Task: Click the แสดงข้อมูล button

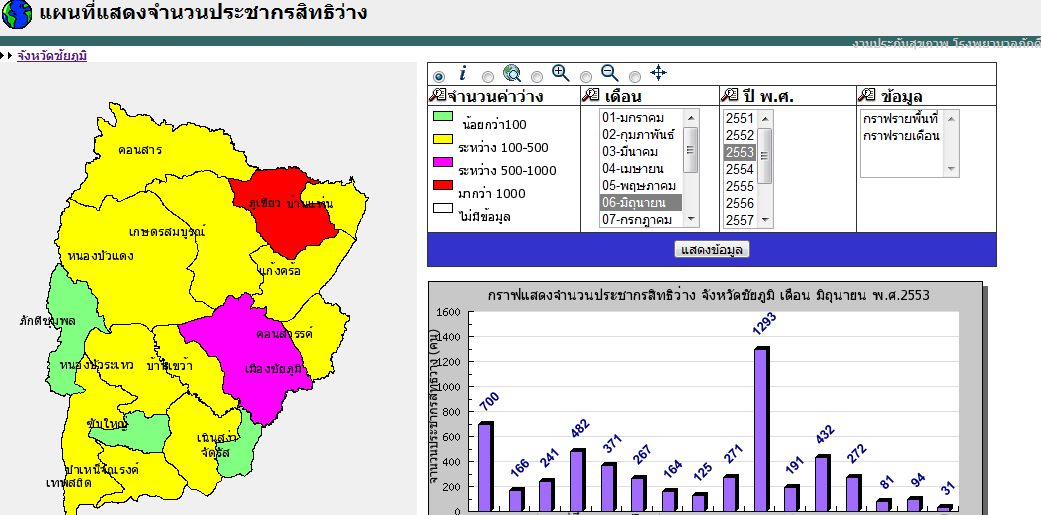Action: click(712, 250)
